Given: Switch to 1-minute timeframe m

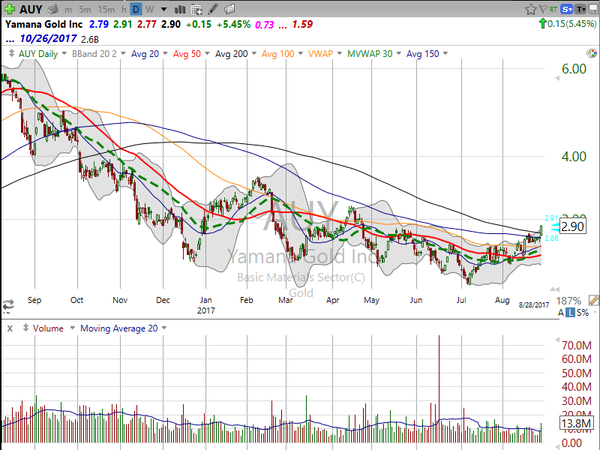Looking at the screenshot, I should (x=68, y=10).
